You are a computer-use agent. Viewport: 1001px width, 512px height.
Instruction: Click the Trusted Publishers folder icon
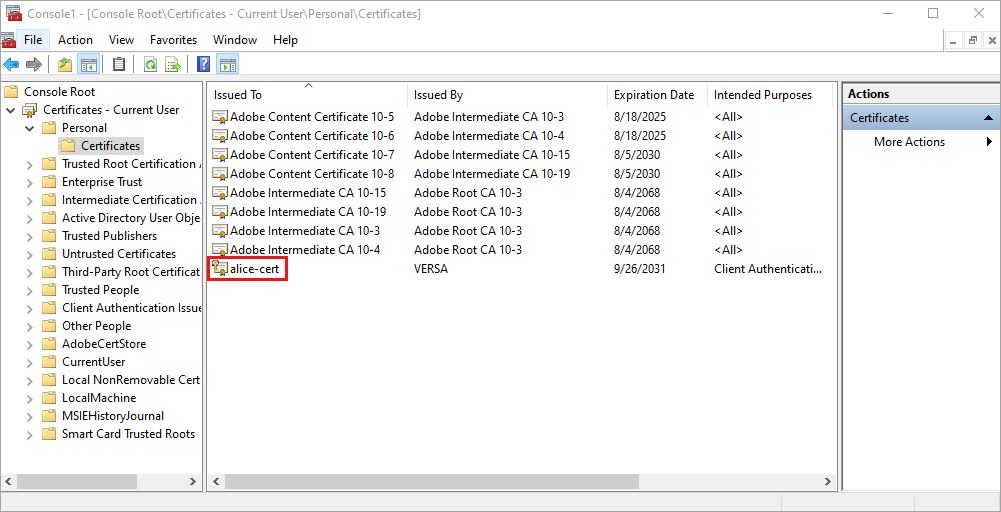coord(49,236)
